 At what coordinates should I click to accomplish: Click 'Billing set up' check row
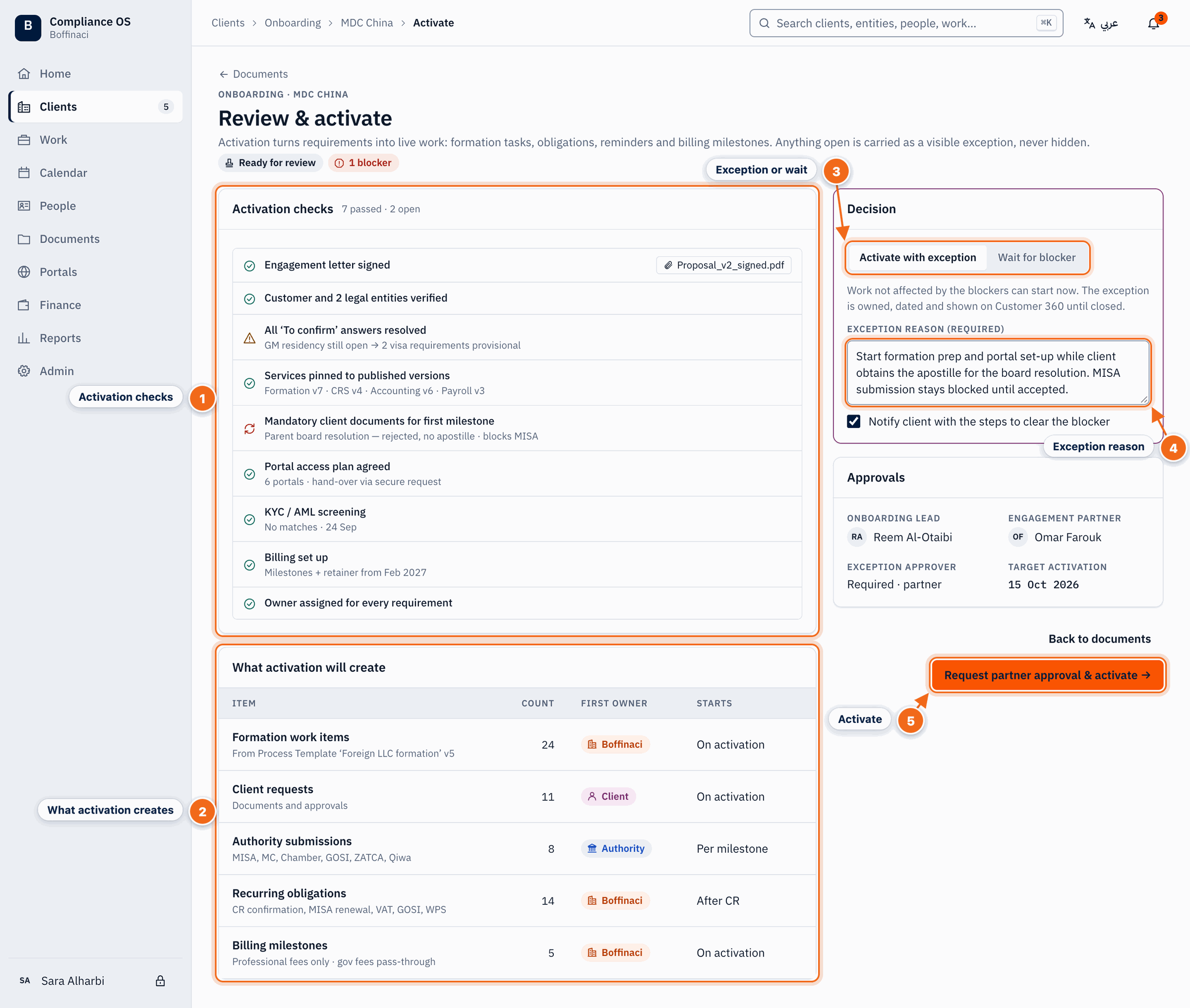click(x=517, y=565)
